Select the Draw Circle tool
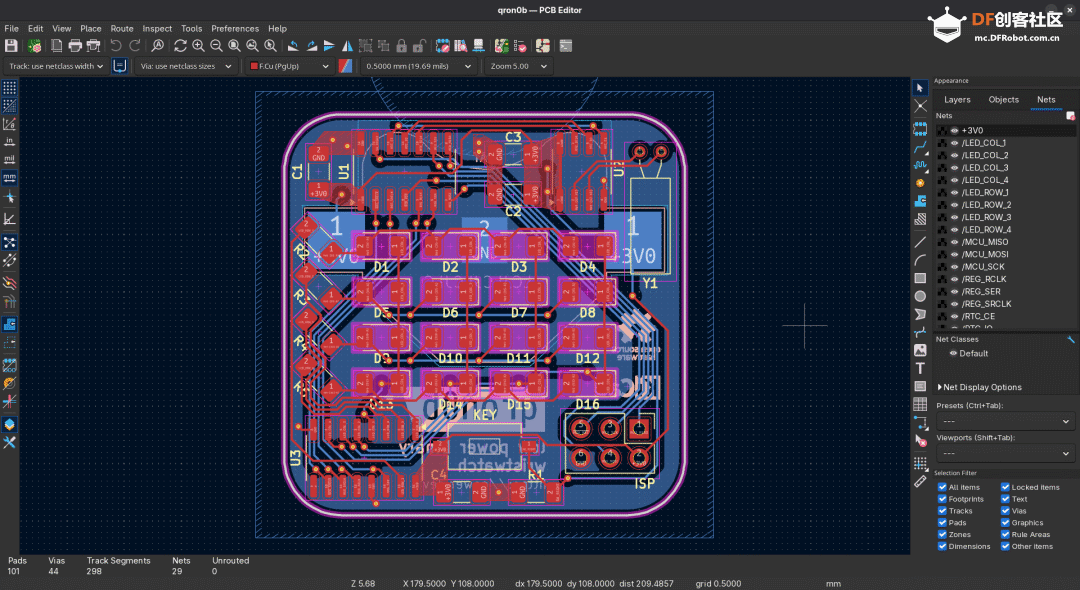 (x=920, y=296)
